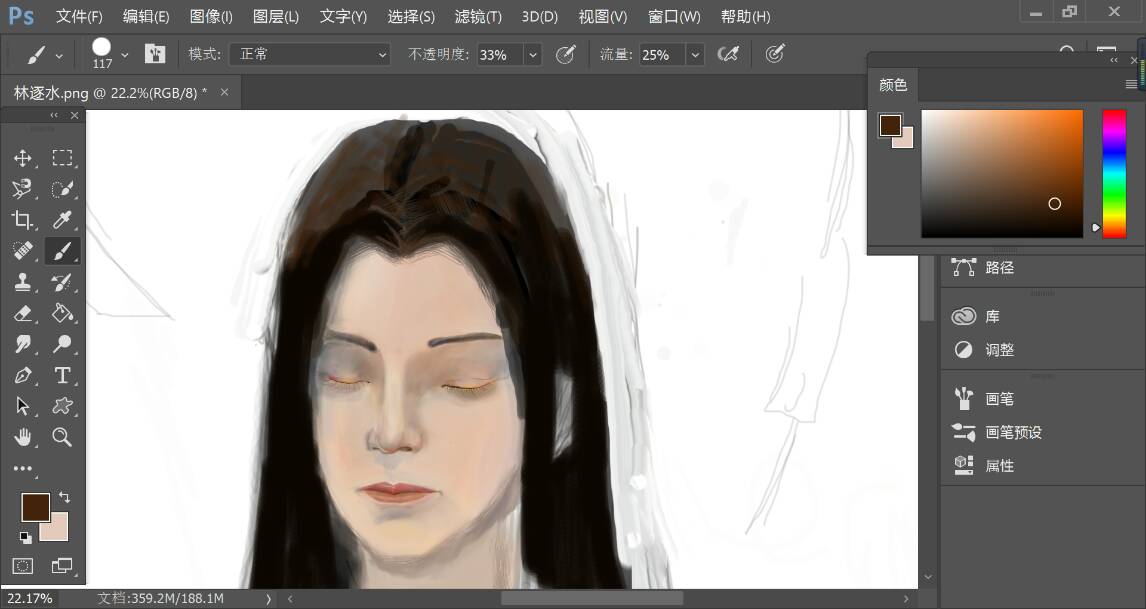Select the Custom Shape tool
This screenshot has width=1146, height=609.
click(x=62, y=406)
